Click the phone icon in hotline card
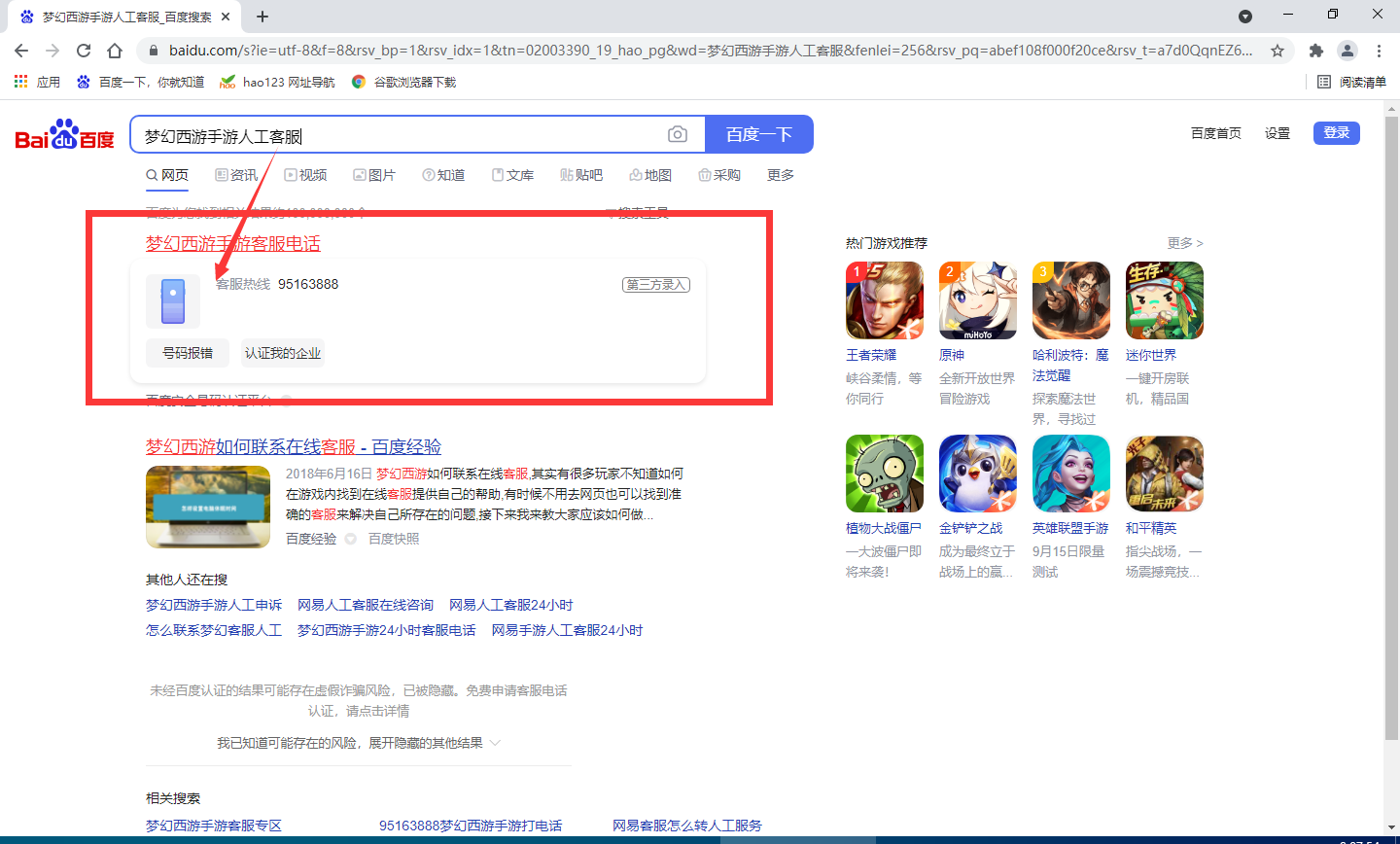 click(173, 301)
